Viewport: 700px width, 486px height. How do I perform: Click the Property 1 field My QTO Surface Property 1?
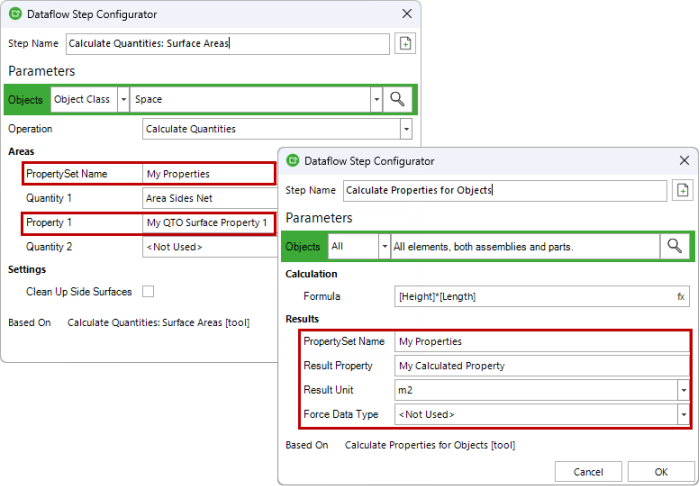pyautogui.click(x=208, y=222)
